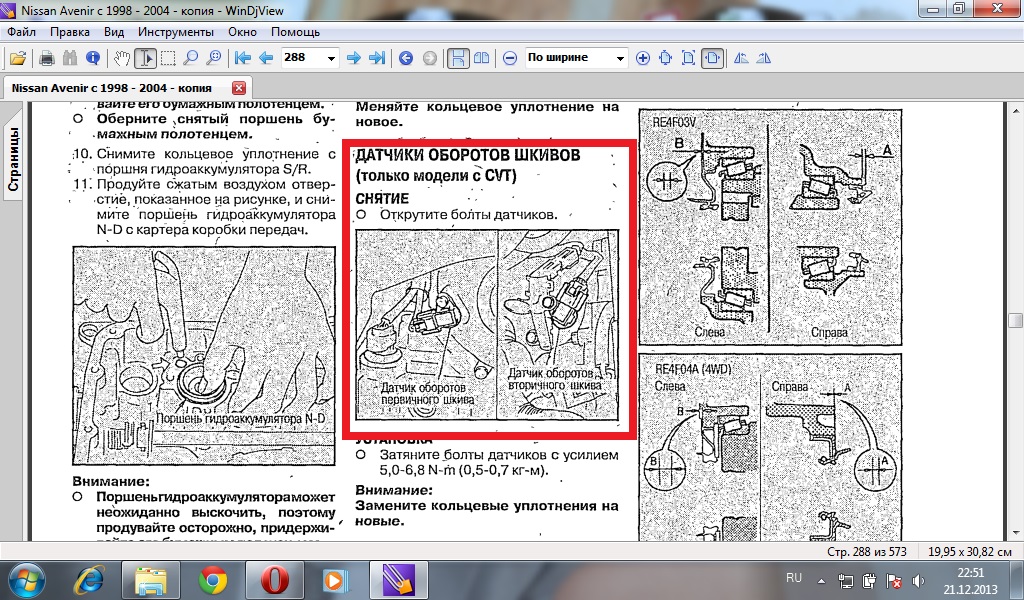Screen dimensions: 1024x600
Task: Choose the rectangular selection tool
Action: pos(168,58)
